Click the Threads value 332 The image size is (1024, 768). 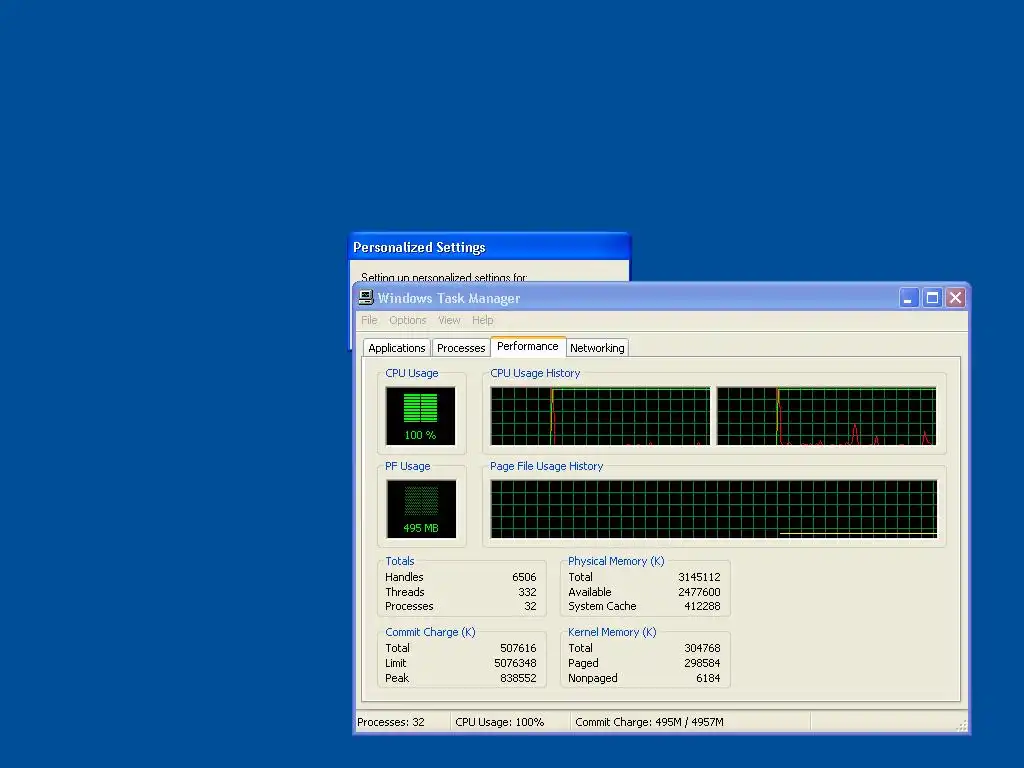pos(527,592)
